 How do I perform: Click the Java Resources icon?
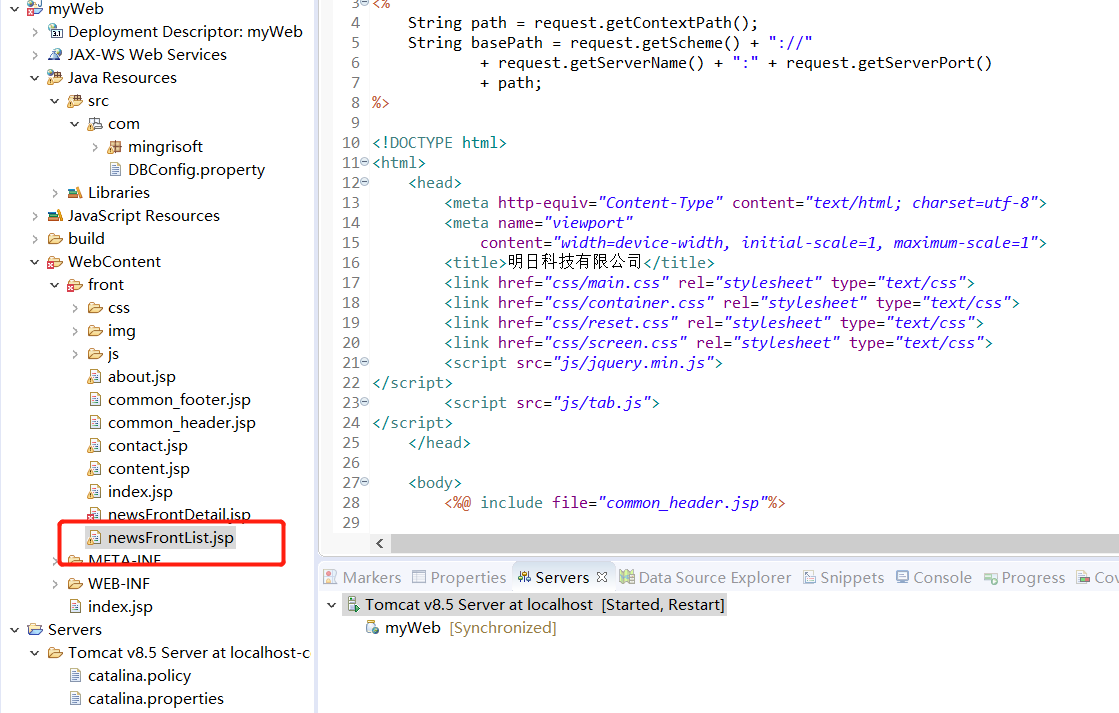(x=55, y=77)
